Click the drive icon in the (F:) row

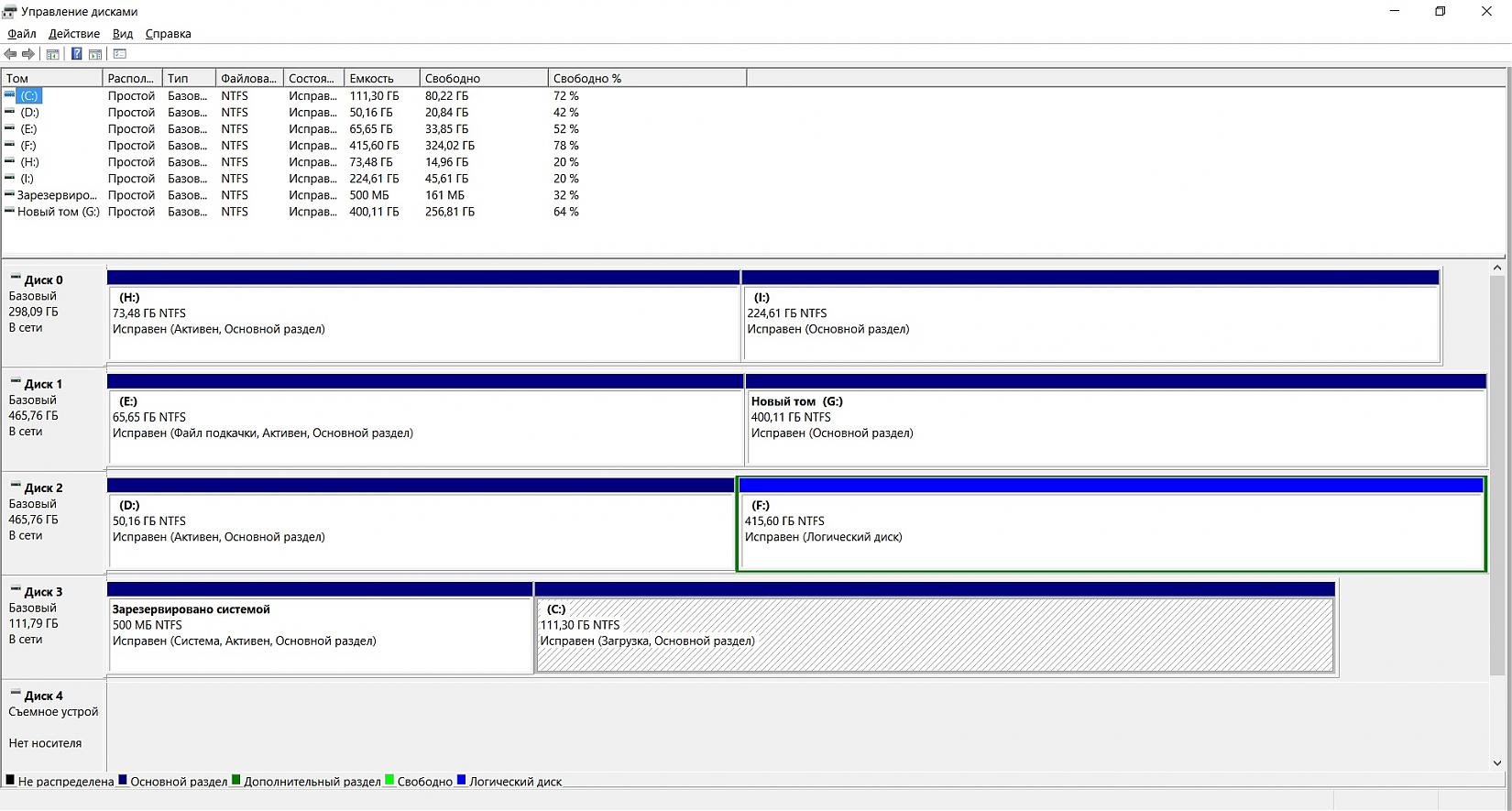9,145
